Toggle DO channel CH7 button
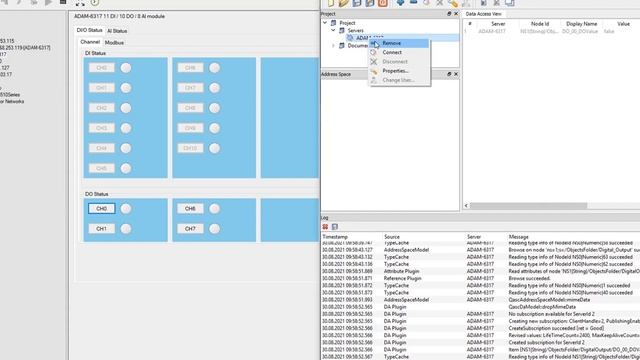The height and width of the screenshot is (360, 640). coord(190,229)
